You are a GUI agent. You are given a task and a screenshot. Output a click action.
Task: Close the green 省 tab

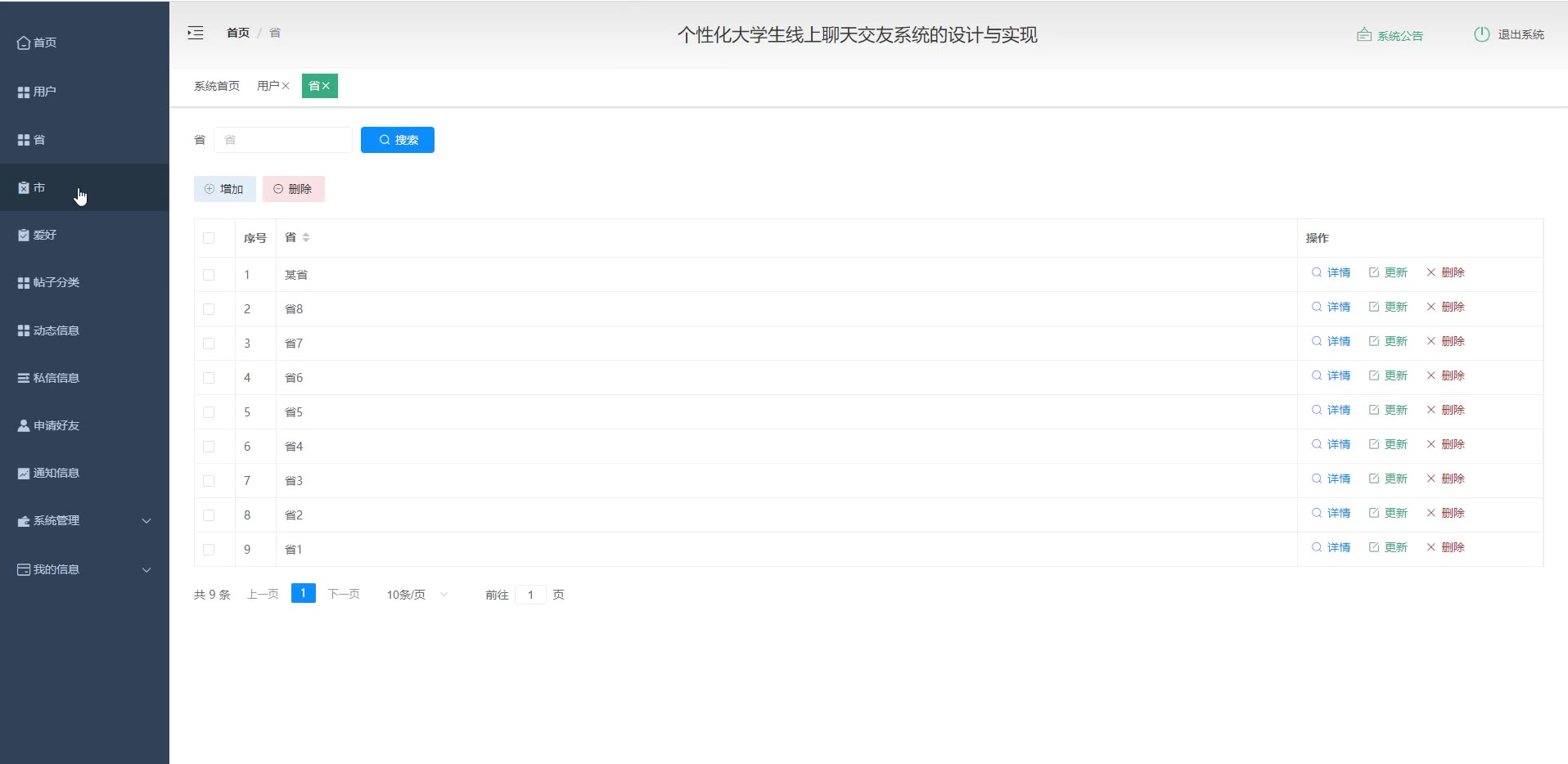326,86
